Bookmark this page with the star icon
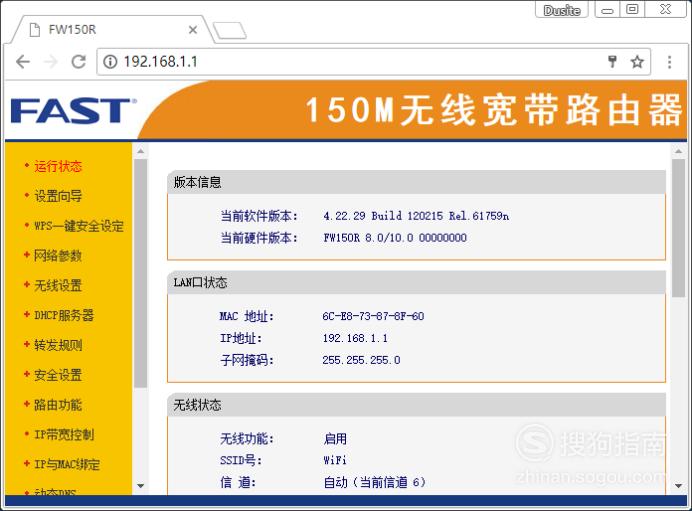The image size is (692, 511). click(x=637, y=62)
